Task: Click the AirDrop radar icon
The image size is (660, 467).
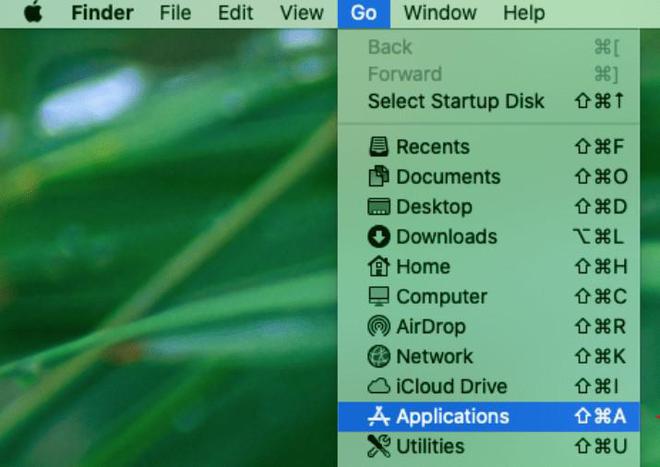Action: tap(378, 326)
